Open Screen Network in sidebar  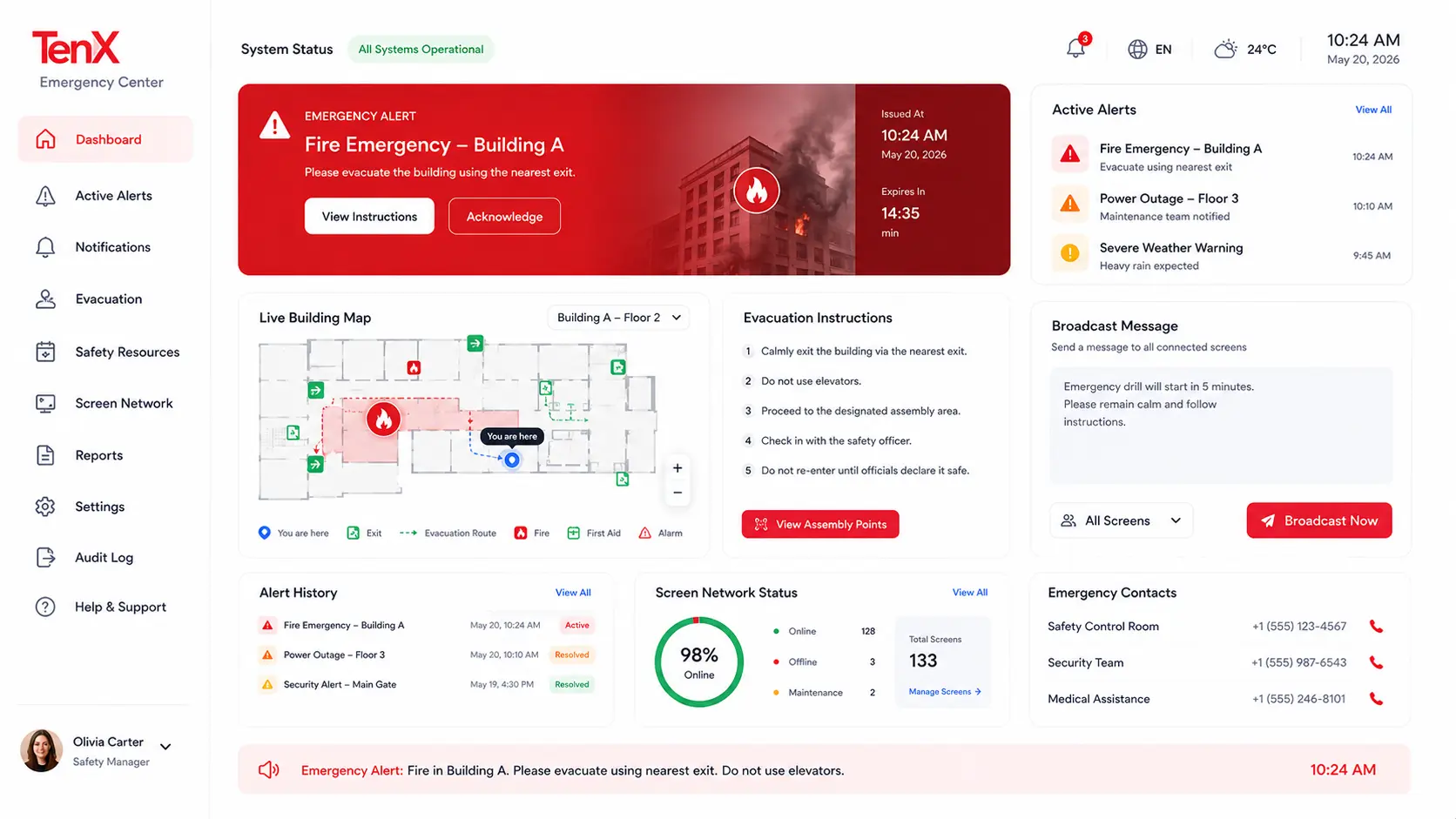[105, 404]
